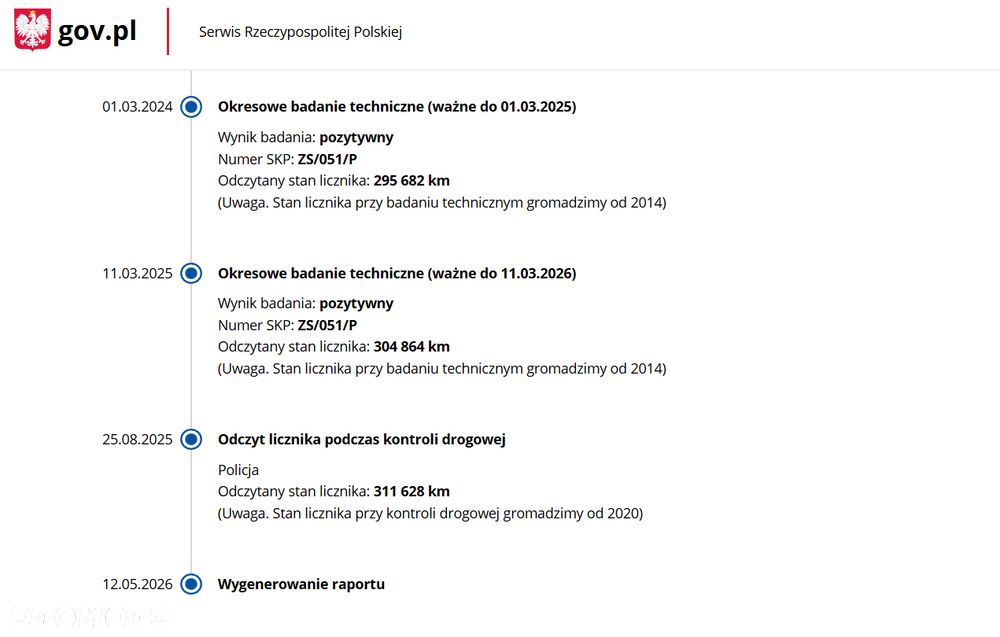This screenshot has height=637, width=1000.
Task: Click the date label 12.05.2026
Action: click(x=137, y=584)
